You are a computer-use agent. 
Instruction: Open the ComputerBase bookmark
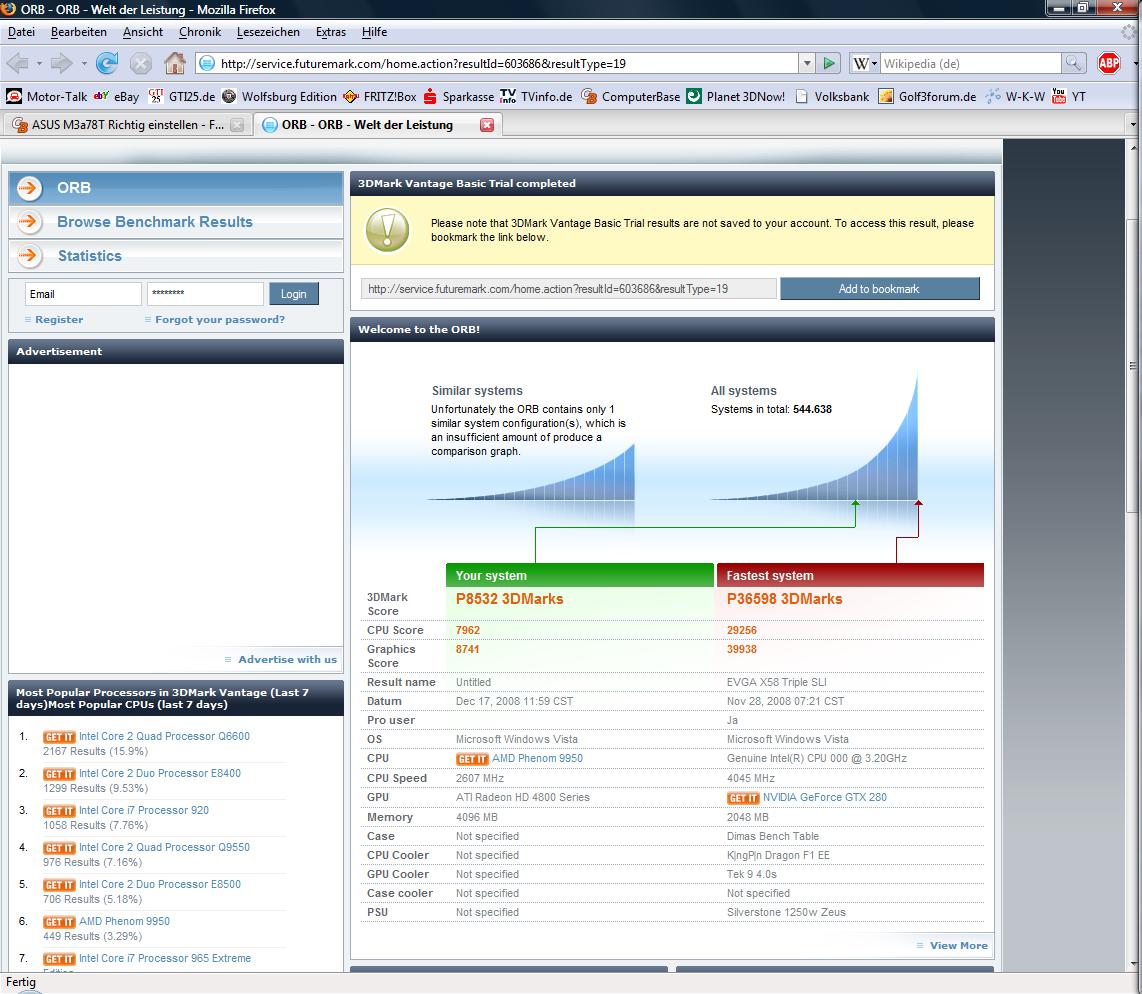click(631, 96)
